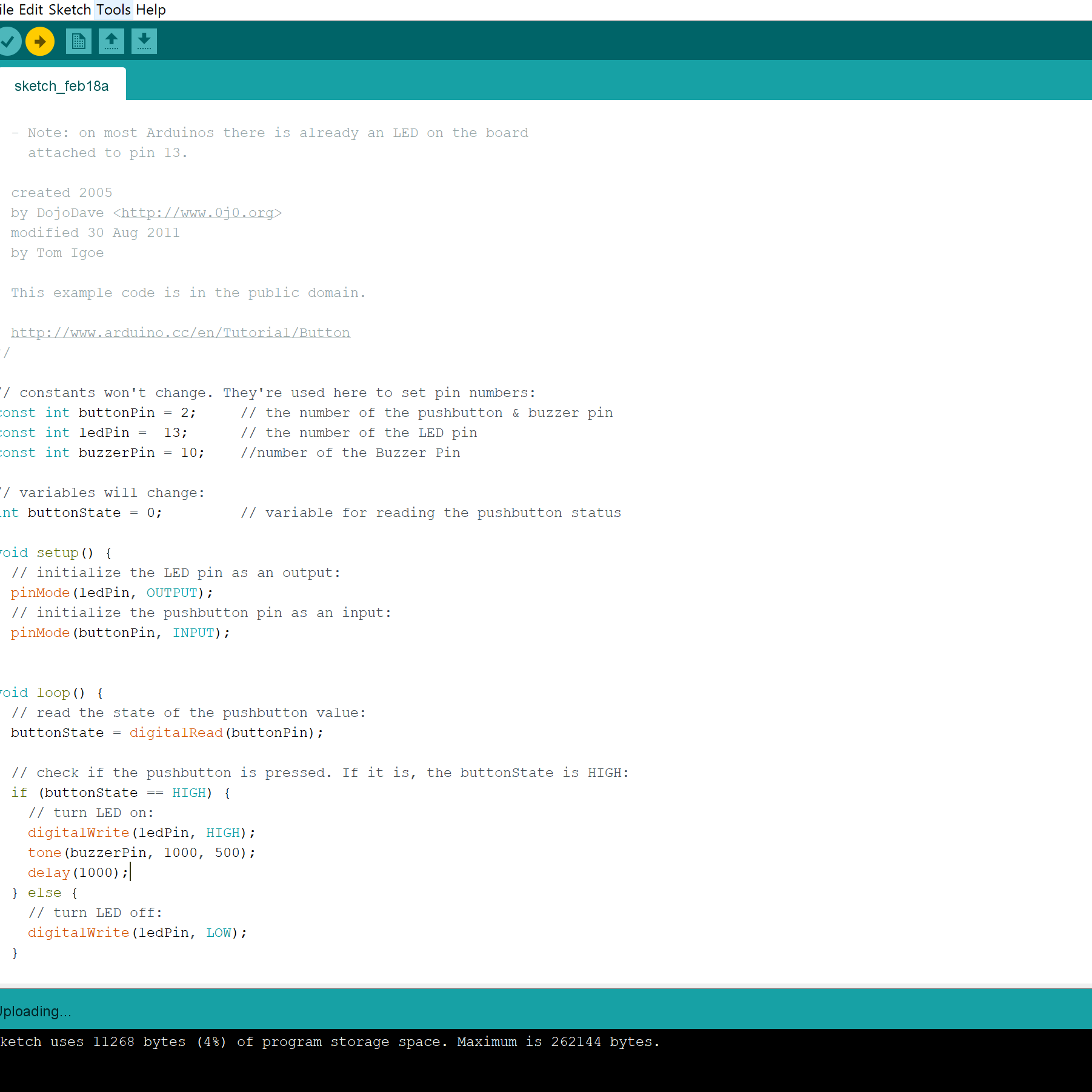Click the 'Note: on most Arduinos' comment line
Viewport: 1092px width, 1092px height.
coord(270,133)
